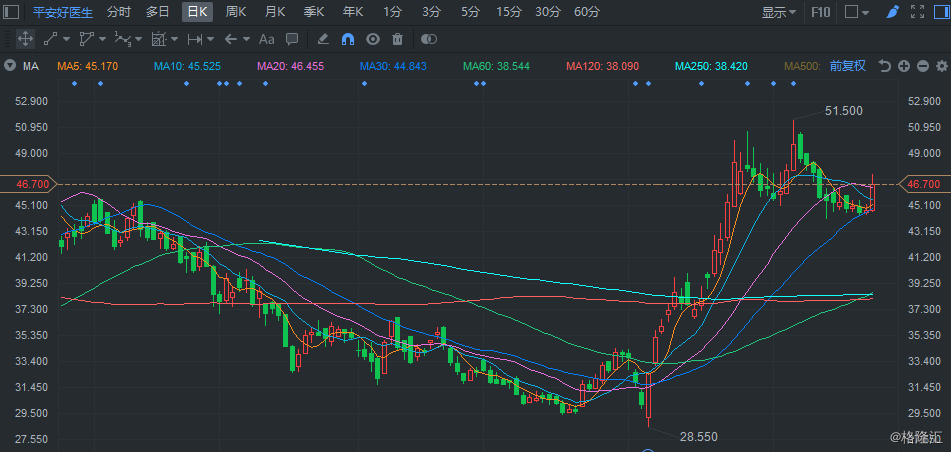Click the 前复权 adjustment button

click(x=848, y=66)
